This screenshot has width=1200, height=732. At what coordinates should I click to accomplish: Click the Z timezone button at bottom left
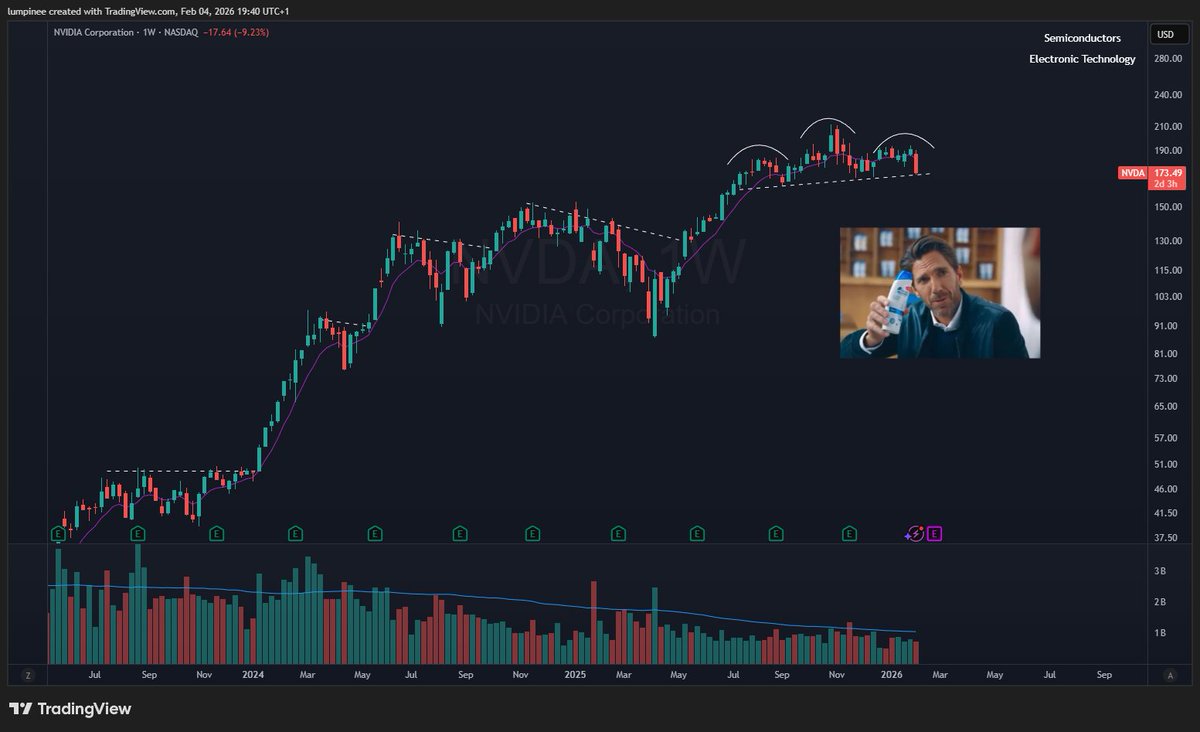(27, 675)
